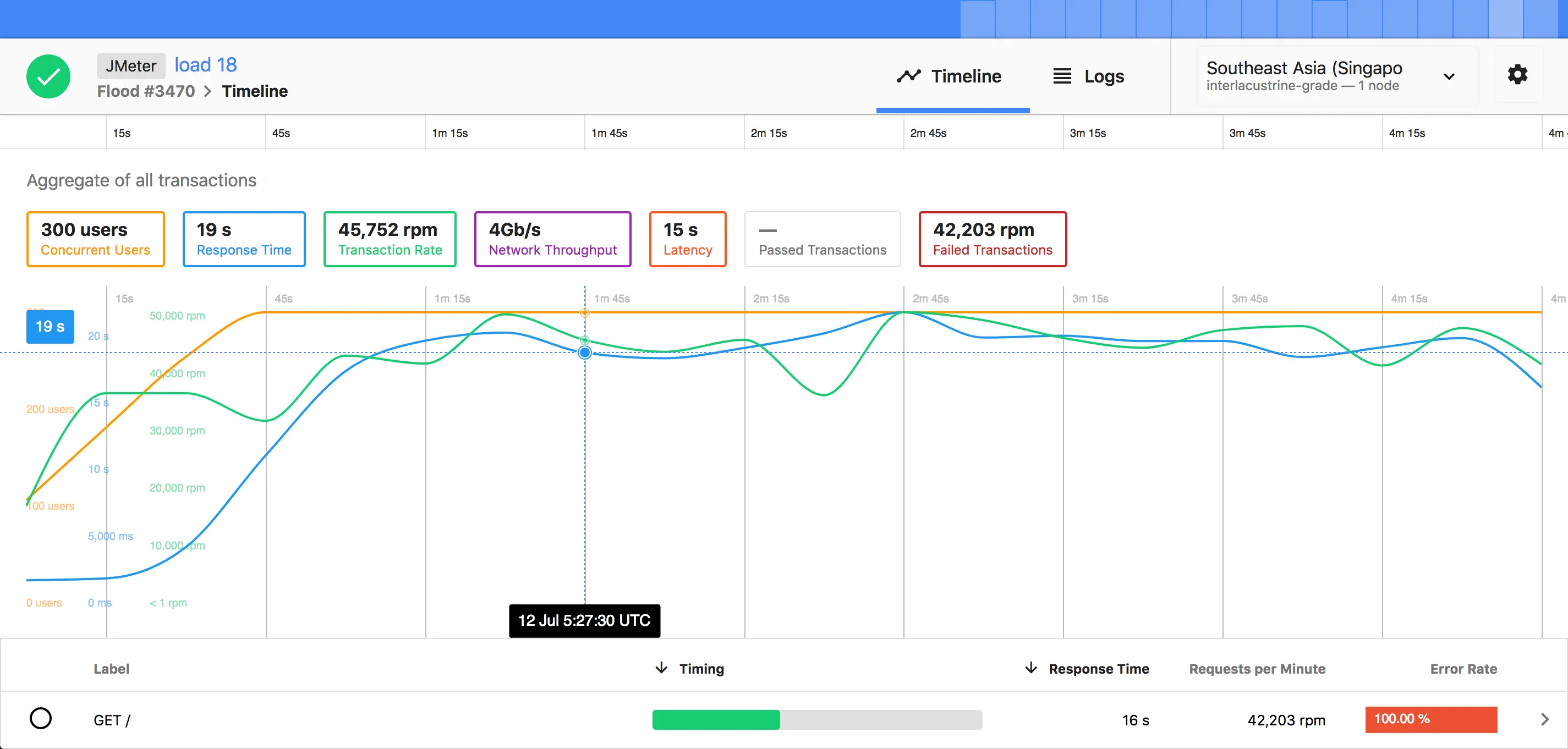
Task: Click the blue data point on the chart
Action: [x=584, y=353]
